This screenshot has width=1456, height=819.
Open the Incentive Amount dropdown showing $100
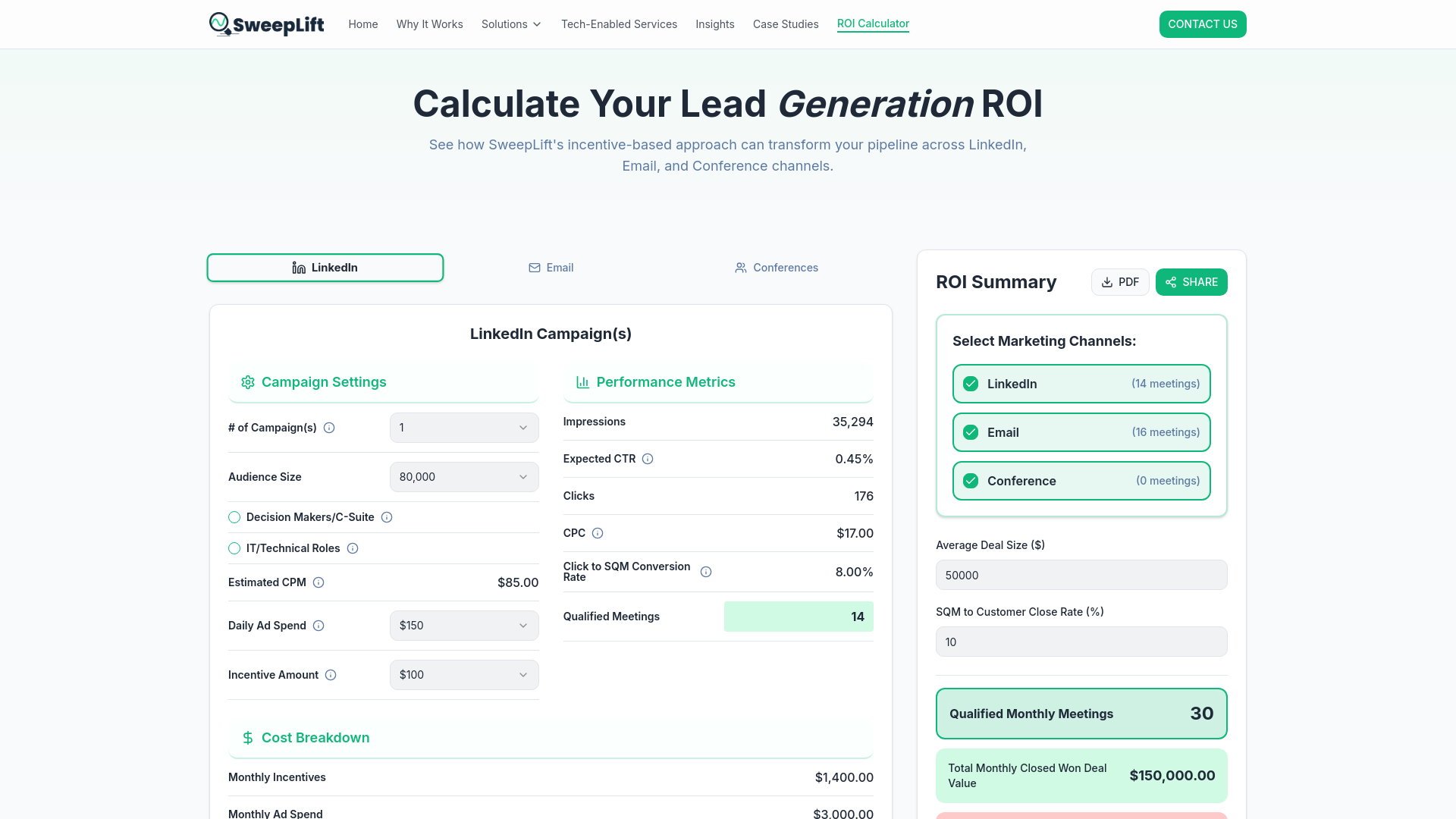point(464,675)
